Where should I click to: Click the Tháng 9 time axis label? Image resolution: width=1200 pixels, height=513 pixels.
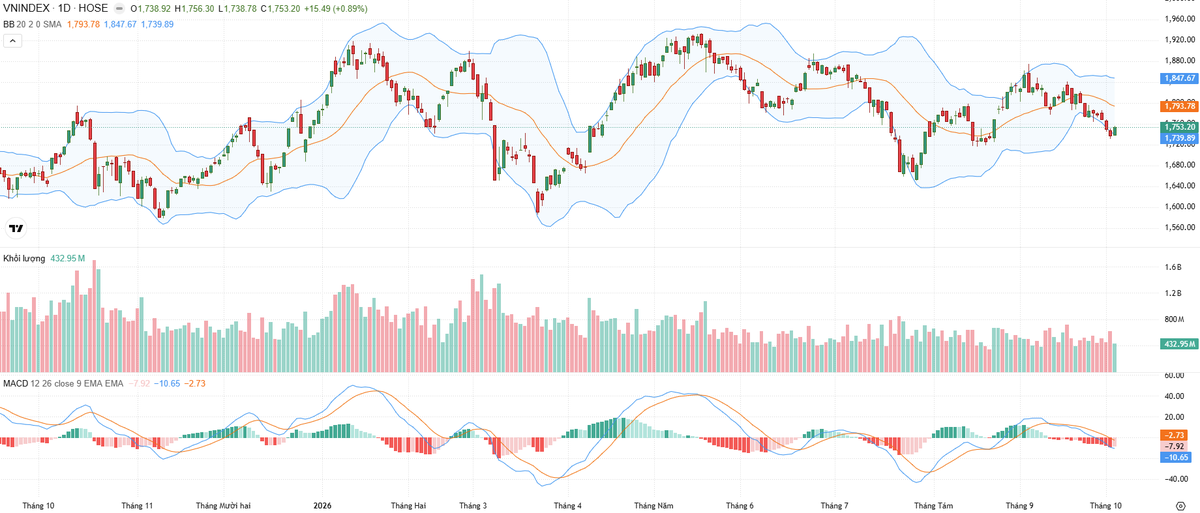point(1019,506)
